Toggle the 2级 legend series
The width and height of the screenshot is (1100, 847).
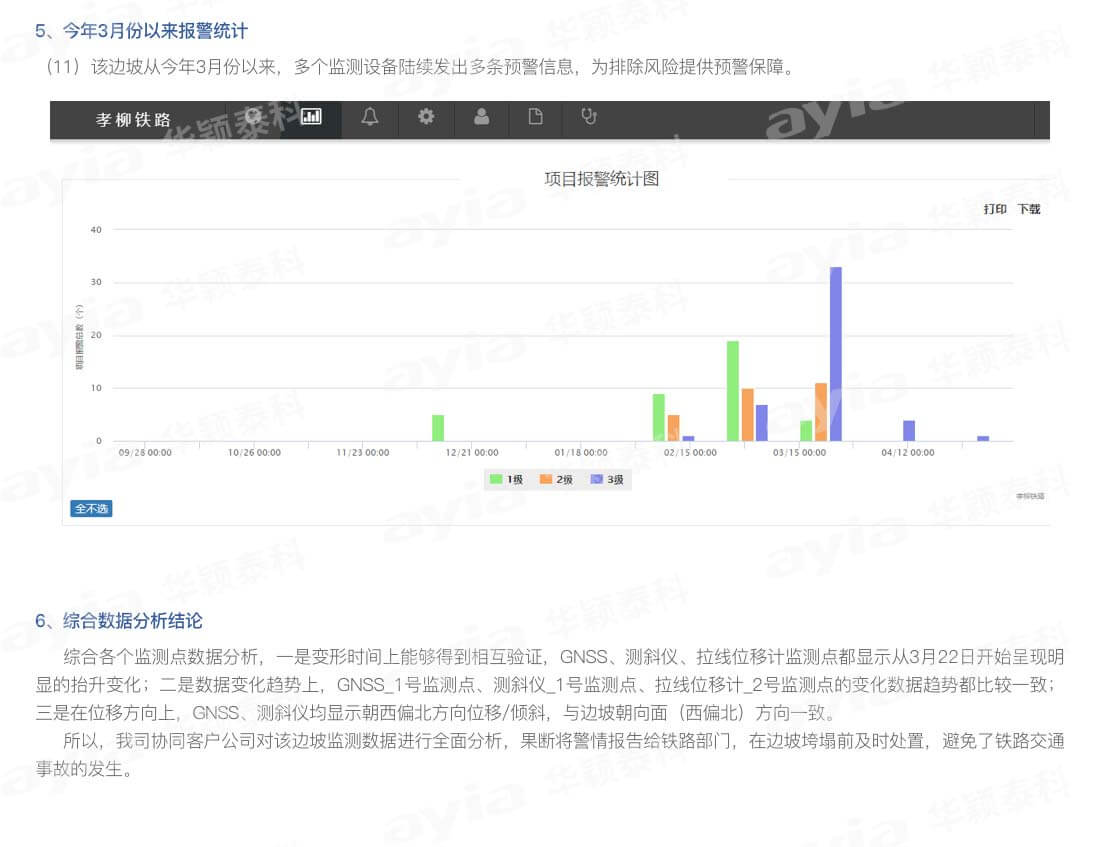pyautogui.click(x=557, y=480)
